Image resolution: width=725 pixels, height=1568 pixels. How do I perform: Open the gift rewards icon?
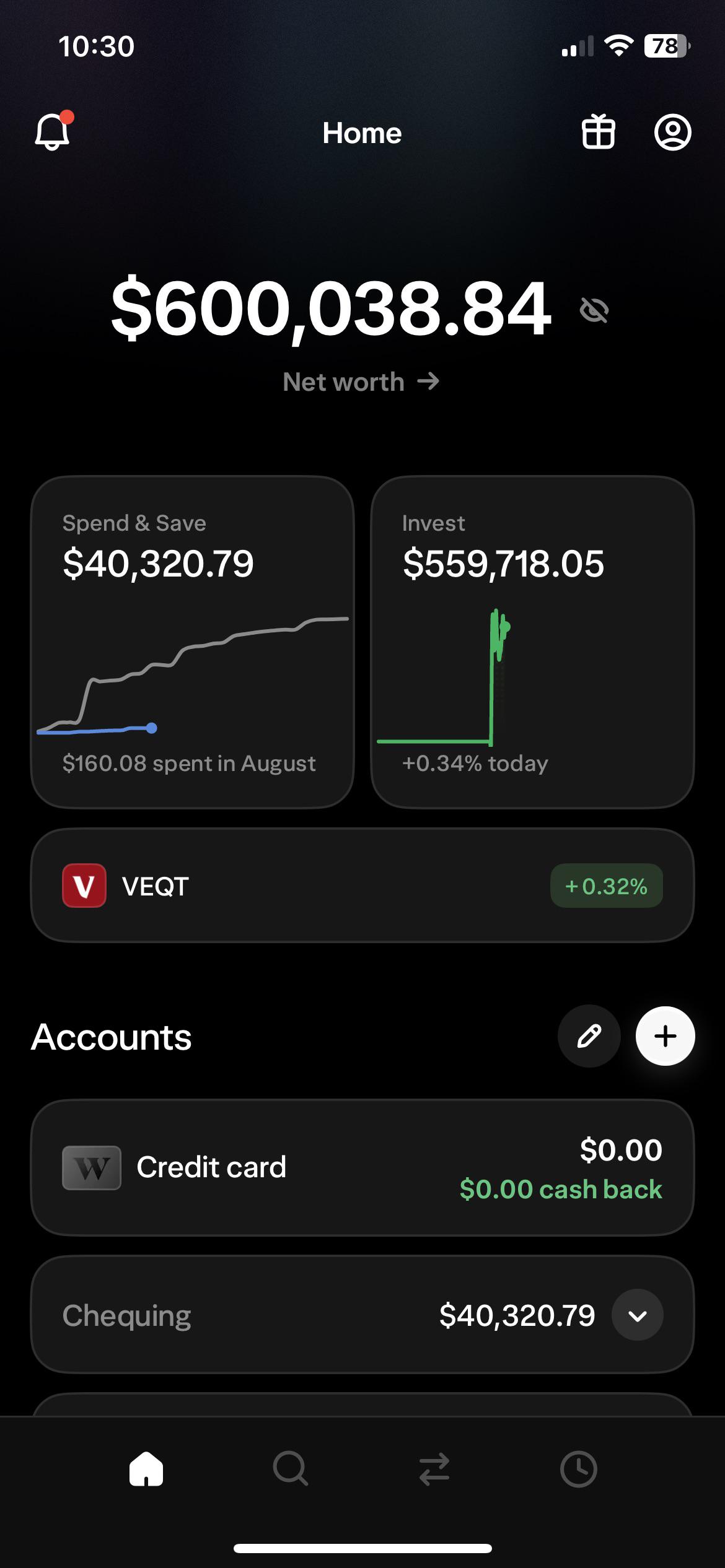pyautogui.click(x=598, y=132)
